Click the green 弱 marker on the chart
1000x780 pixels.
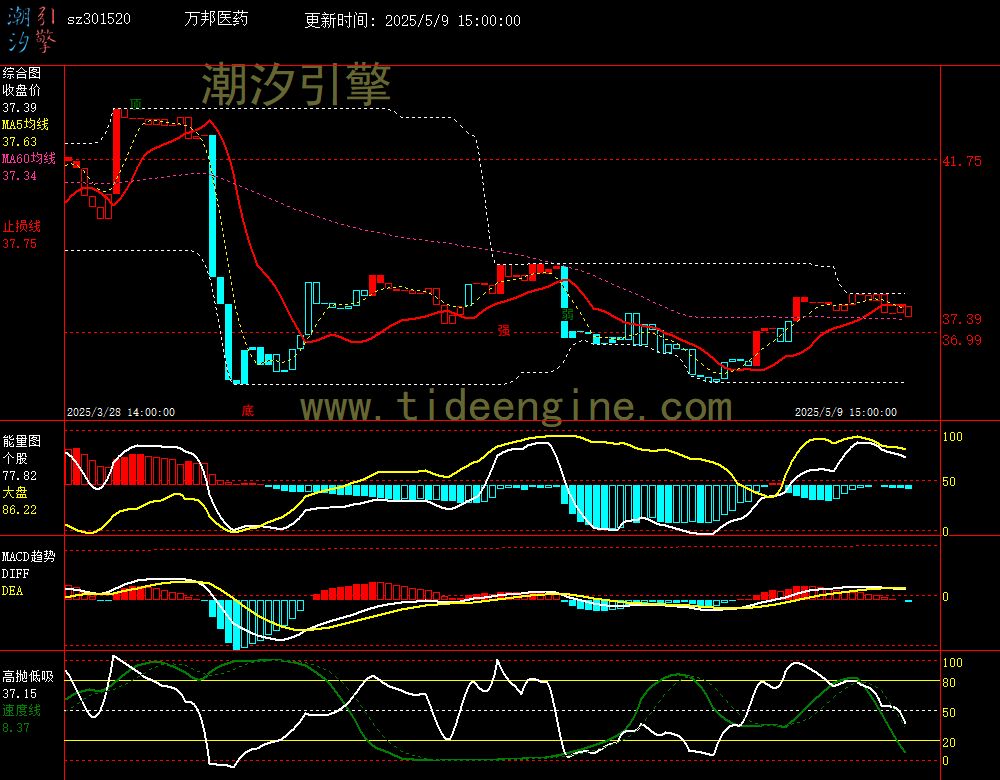tap(568, 314)
